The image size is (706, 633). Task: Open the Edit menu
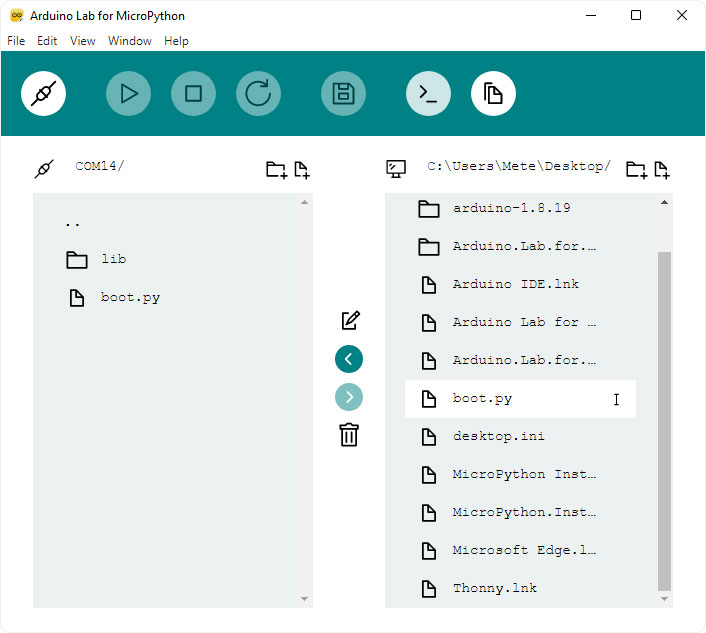click(x=47, y=41)
